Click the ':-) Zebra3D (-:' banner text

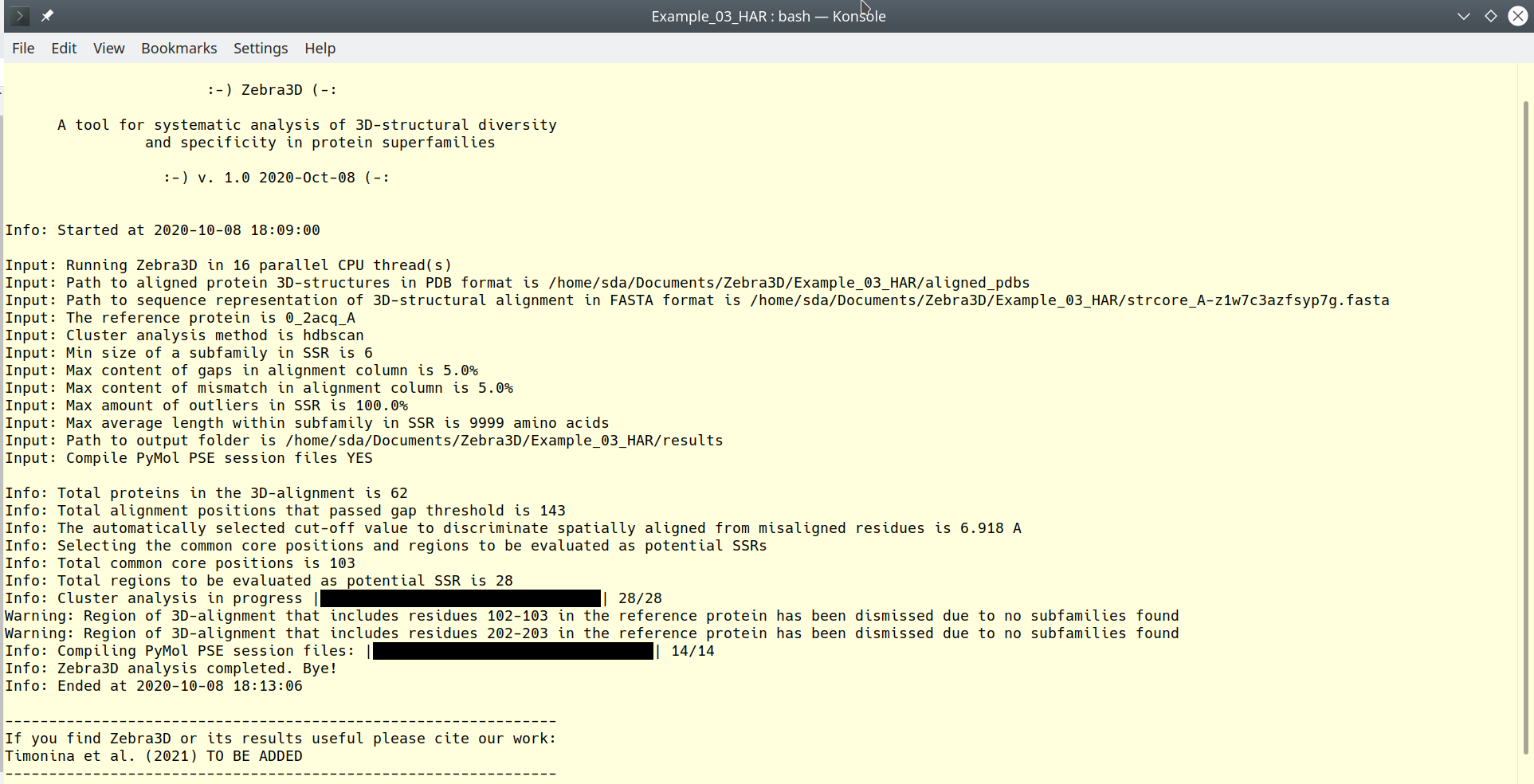point(272,90)
